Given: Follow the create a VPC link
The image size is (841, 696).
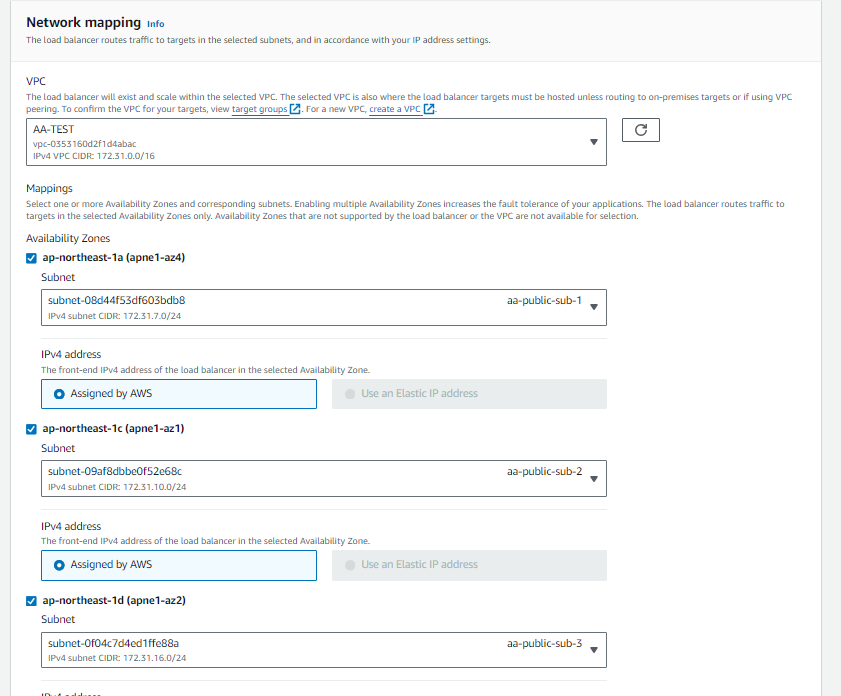Looking at the screenshot, I should 395,109.
